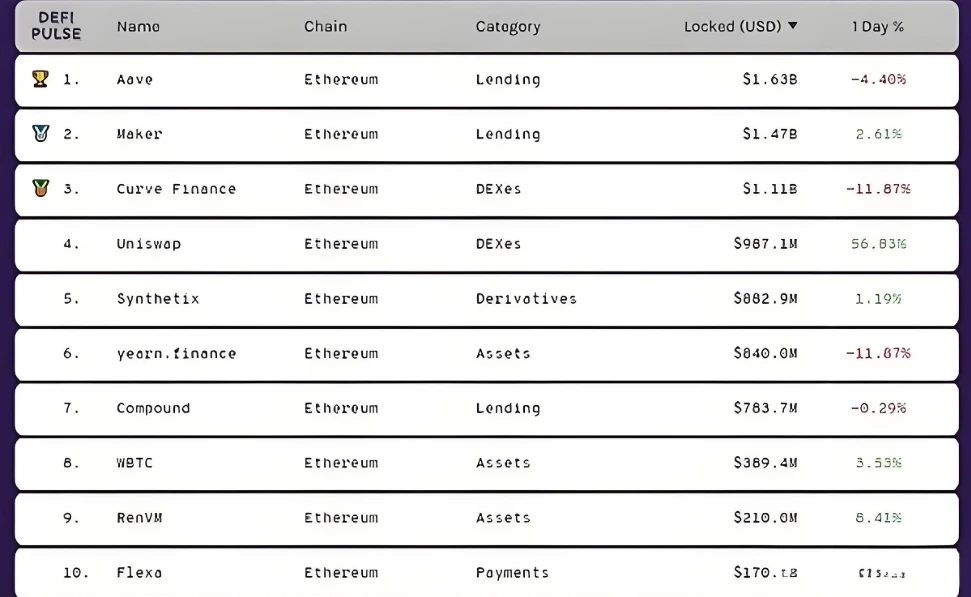
Task: Open the yearn.finance entry
Action: 176,353
